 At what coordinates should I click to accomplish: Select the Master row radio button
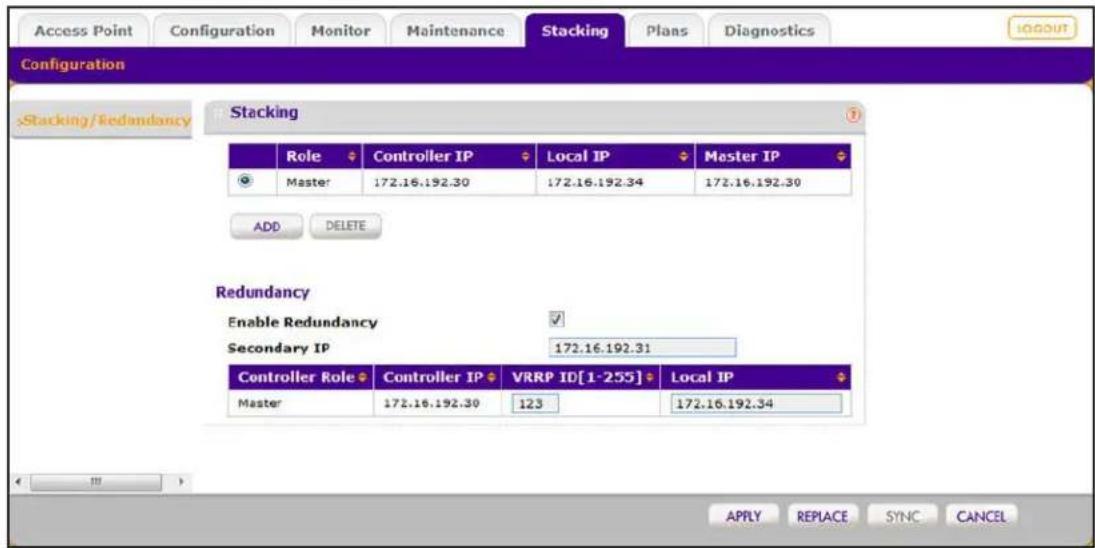click(x=244, y=180)
